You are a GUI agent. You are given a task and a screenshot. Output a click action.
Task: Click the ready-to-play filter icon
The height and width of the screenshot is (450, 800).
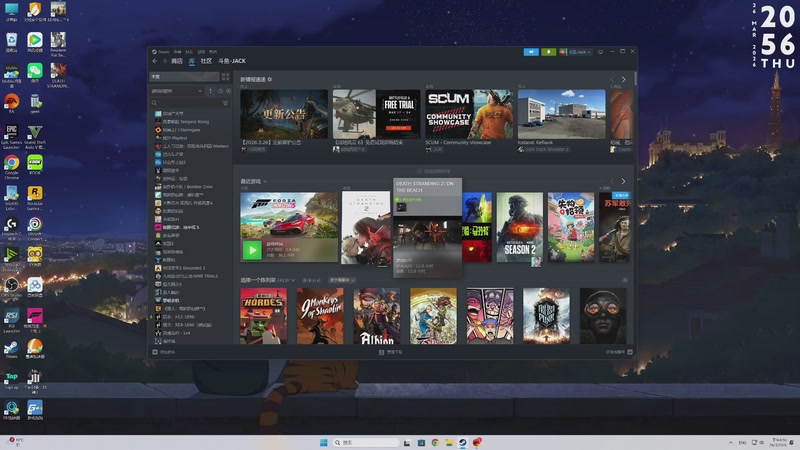tap(228, 91)
